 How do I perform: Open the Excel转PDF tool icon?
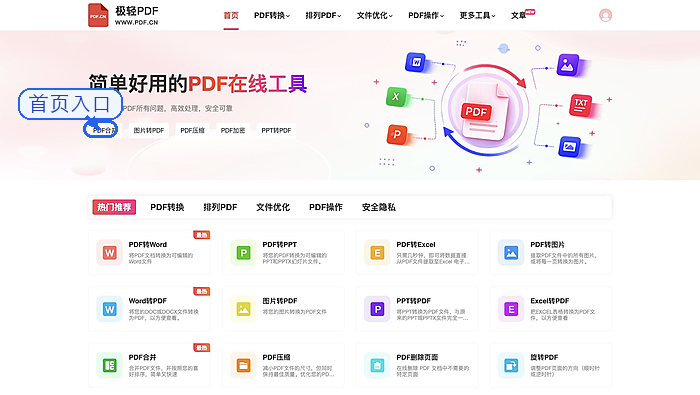coord(511,309)
